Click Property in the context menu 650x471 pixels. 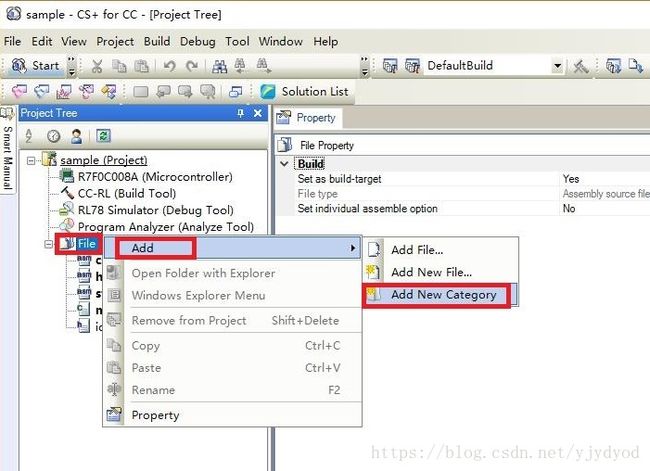232,415
